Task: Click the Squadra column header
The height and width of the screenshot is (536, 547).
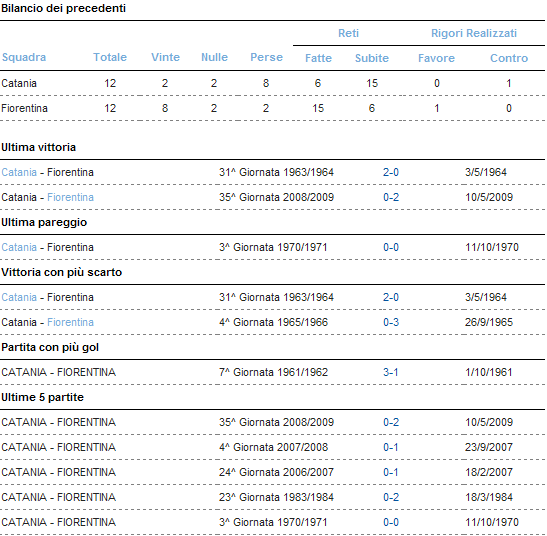Action: [24, 57]
